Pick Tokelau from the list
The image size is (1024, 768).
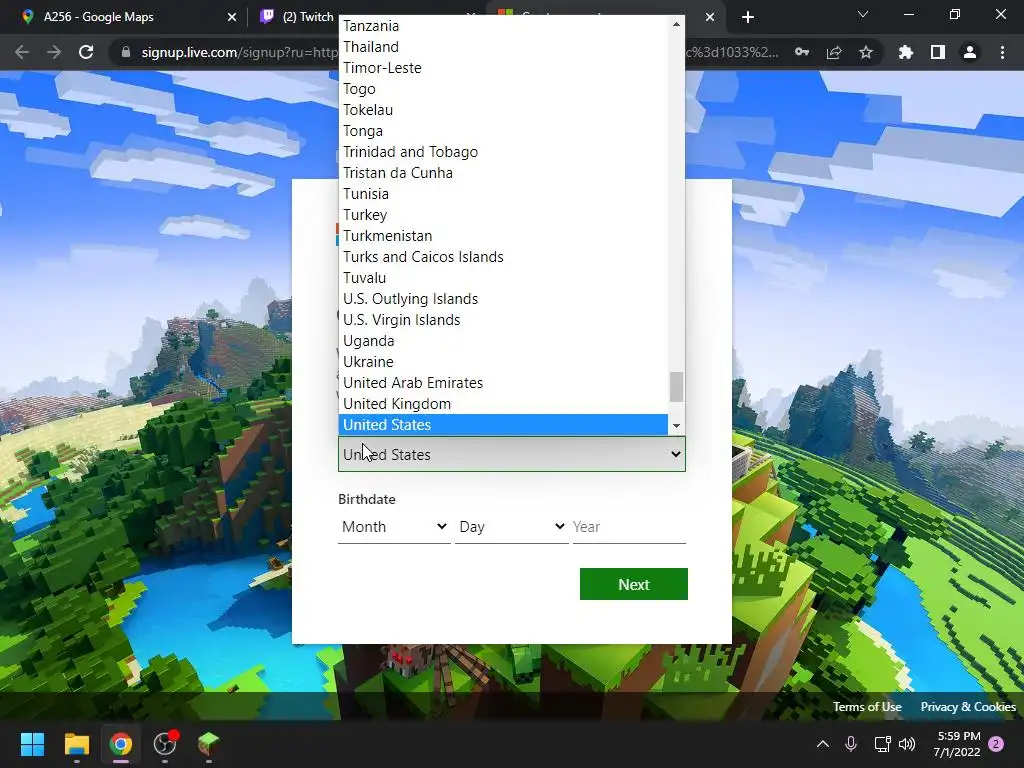coord(503,110)
